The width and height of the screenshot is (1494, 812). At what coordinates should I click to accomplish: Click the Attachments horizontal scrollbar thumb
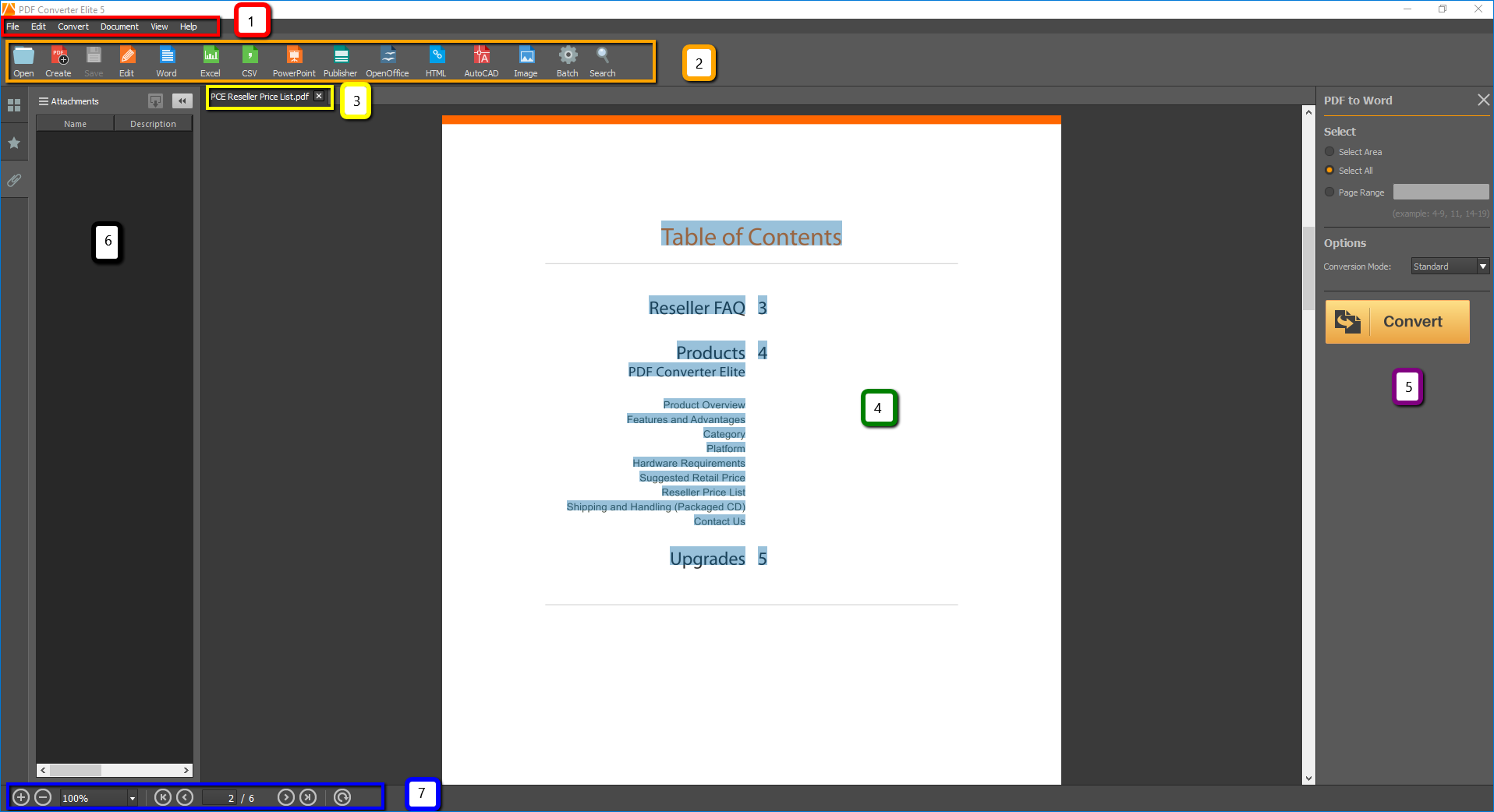click(76, 770)
